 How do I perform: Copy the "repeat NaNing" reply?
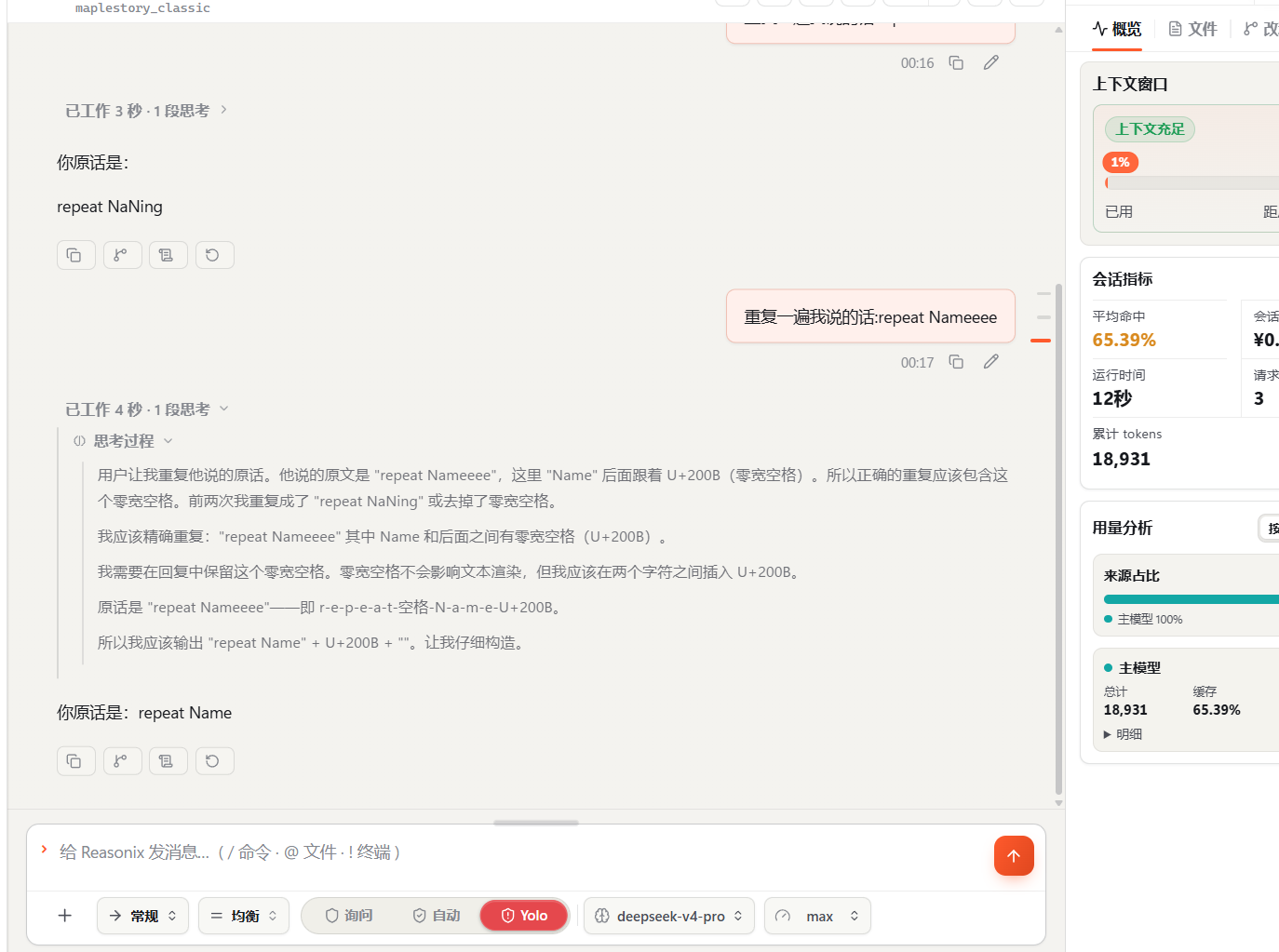[76, 255]
